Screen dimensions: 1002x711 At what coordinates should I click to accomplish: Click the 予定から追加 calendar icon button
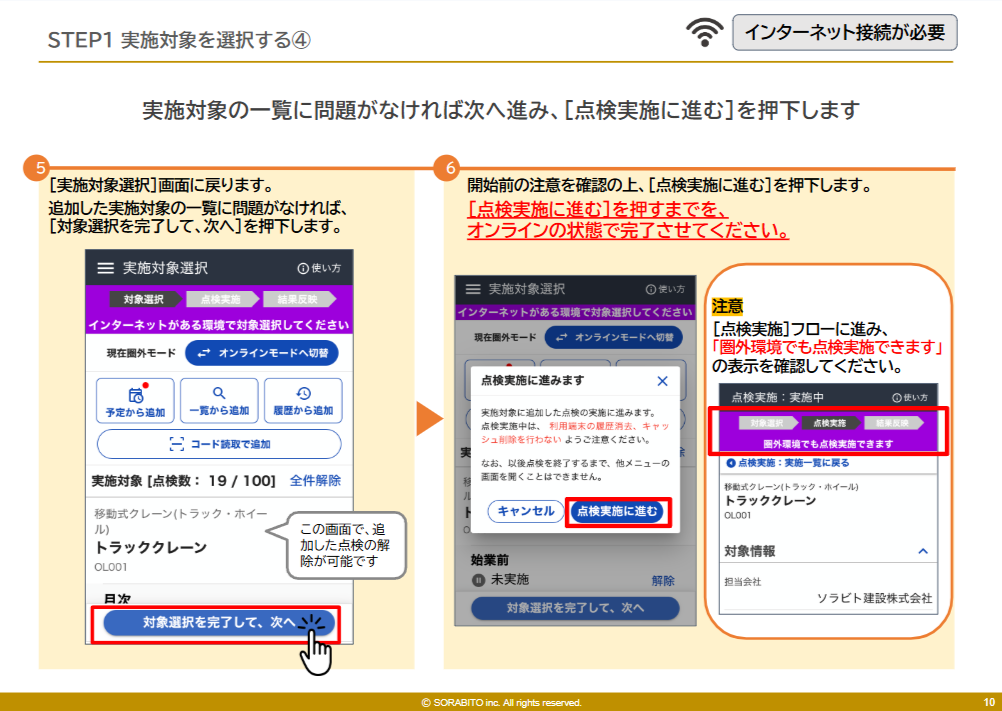(135, 399)
